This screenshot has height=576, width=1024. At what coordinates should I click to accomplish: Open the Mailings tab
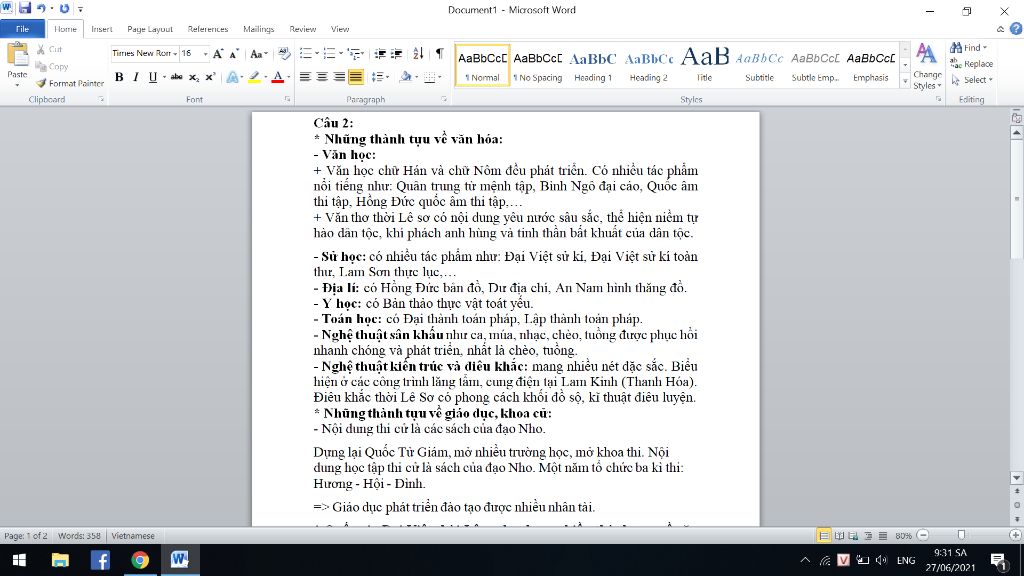point(259,29)
